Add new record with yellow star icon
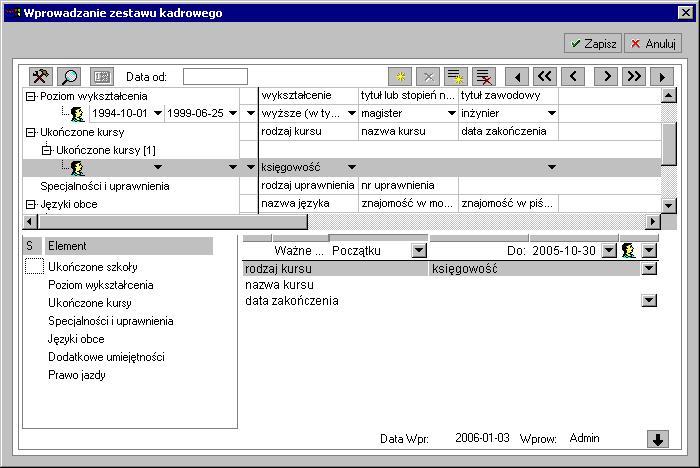The height and width of the screenshot is (468, 700). [x=400, y=77]
